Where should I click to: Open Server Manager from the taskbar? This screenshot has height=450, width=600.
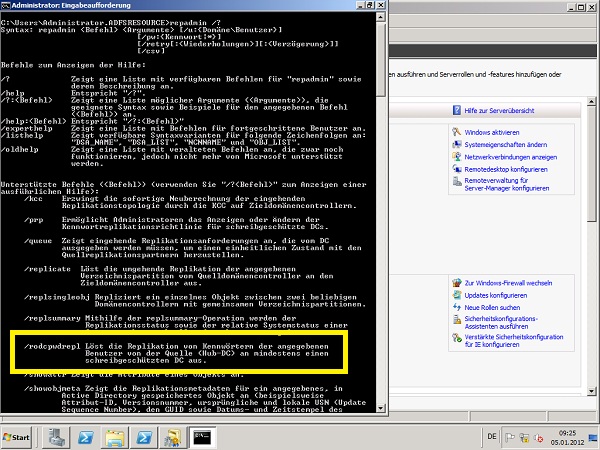pos(57,437)
